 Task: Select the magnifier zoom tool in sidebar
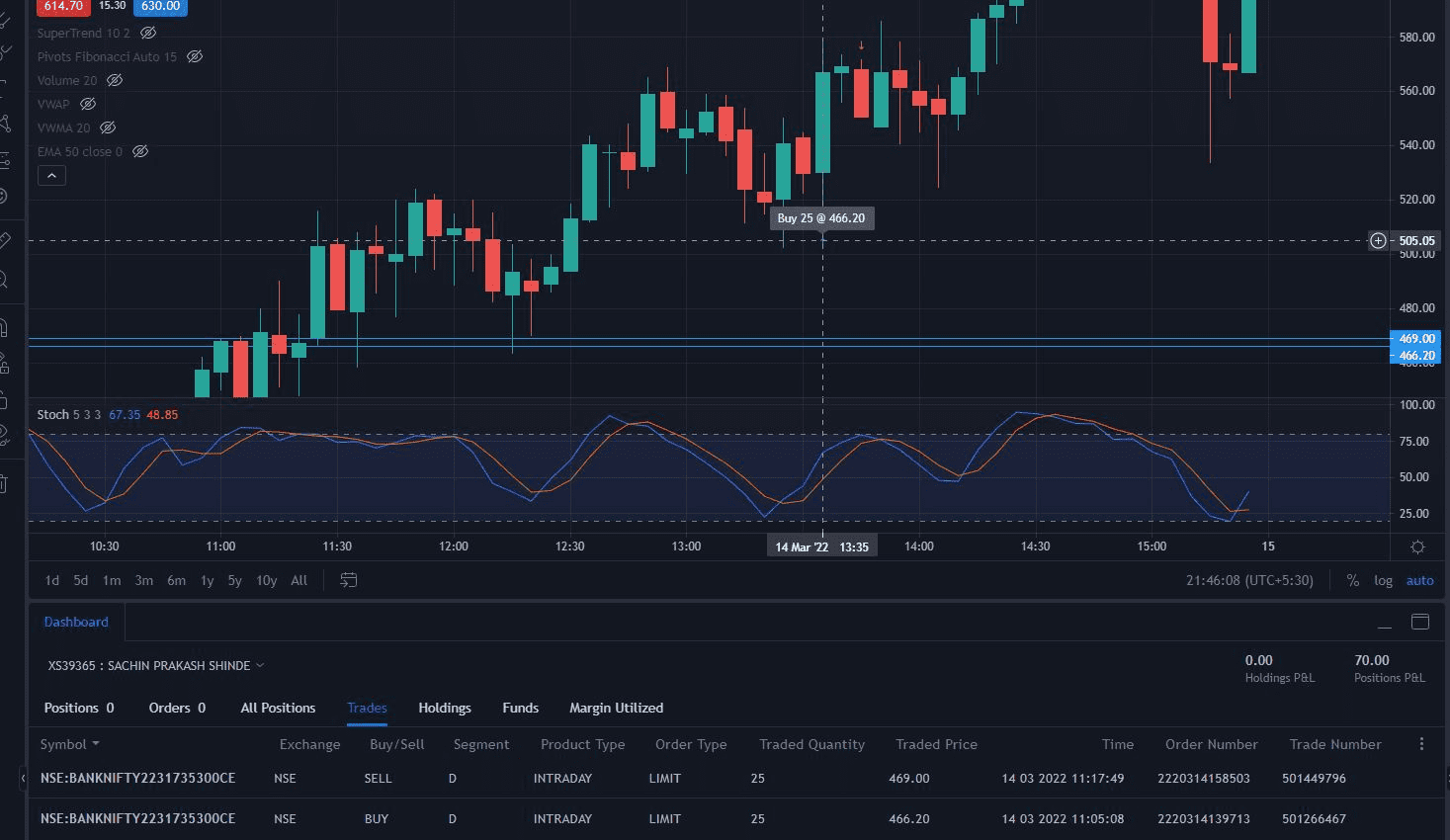(x=5, y=281)
